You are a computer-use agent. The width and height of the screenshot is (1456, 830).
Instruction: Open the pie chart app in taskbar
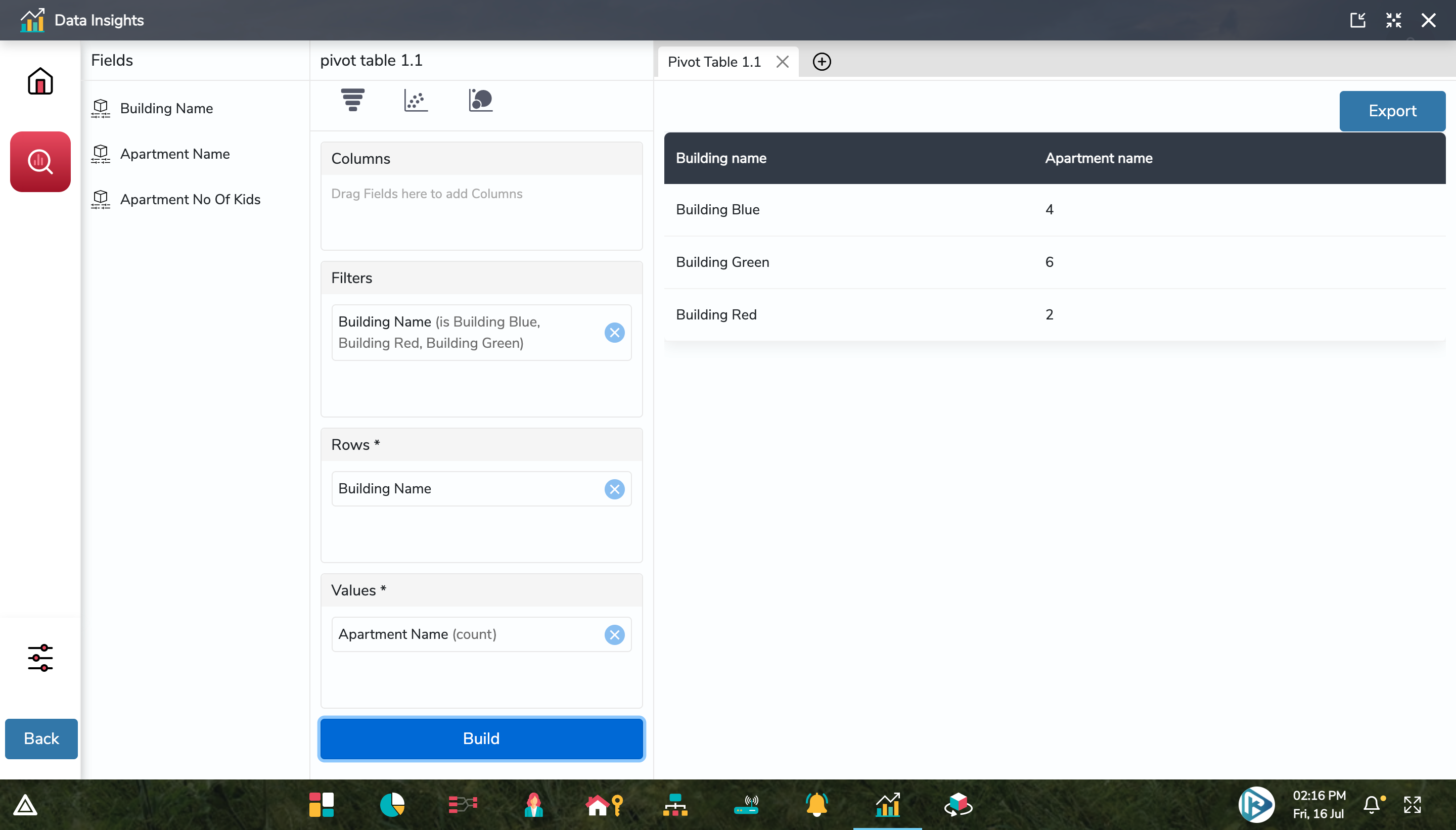tap(392, 805)
